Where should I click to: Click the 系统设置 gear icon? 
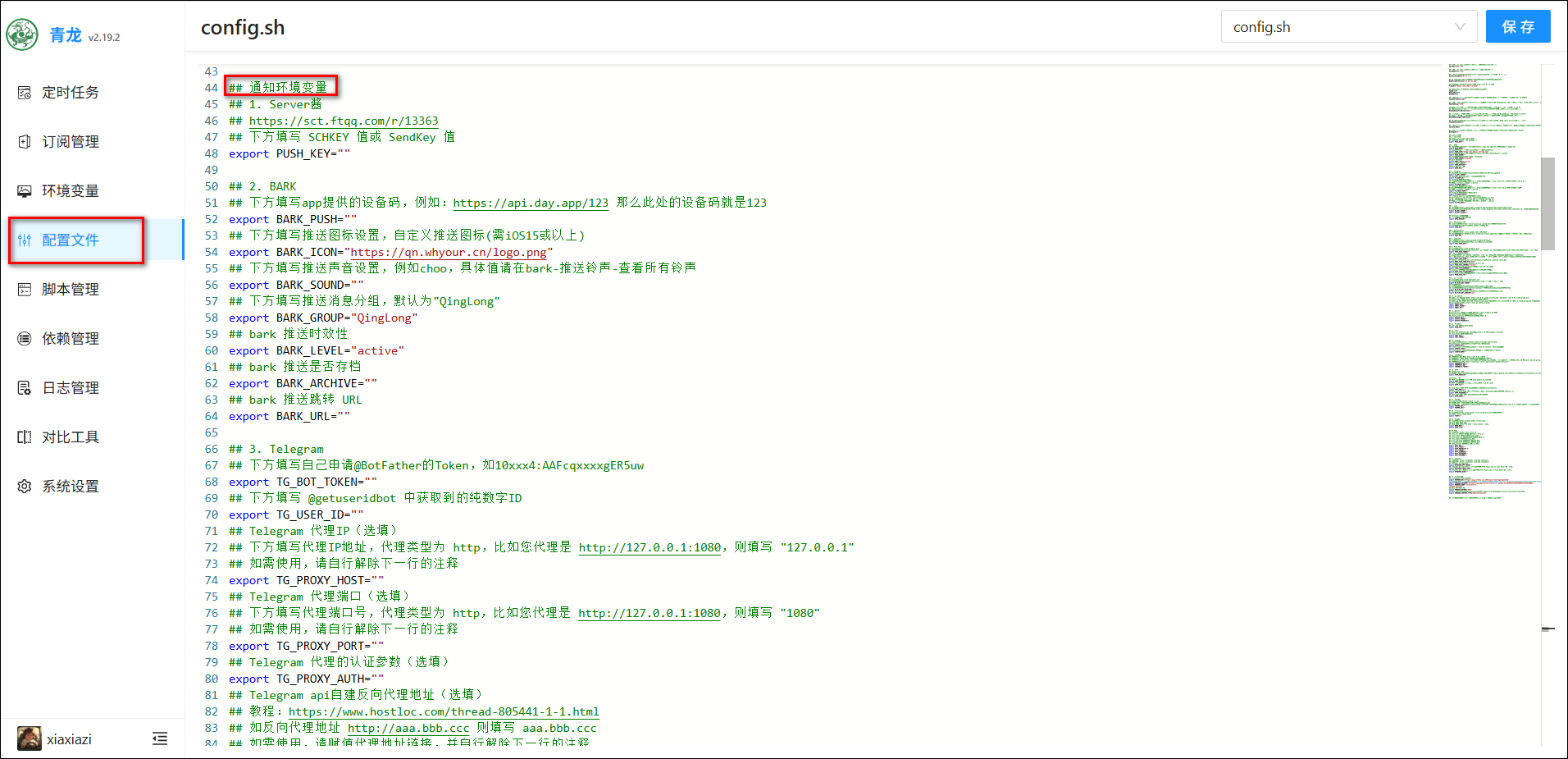point(25,487)
